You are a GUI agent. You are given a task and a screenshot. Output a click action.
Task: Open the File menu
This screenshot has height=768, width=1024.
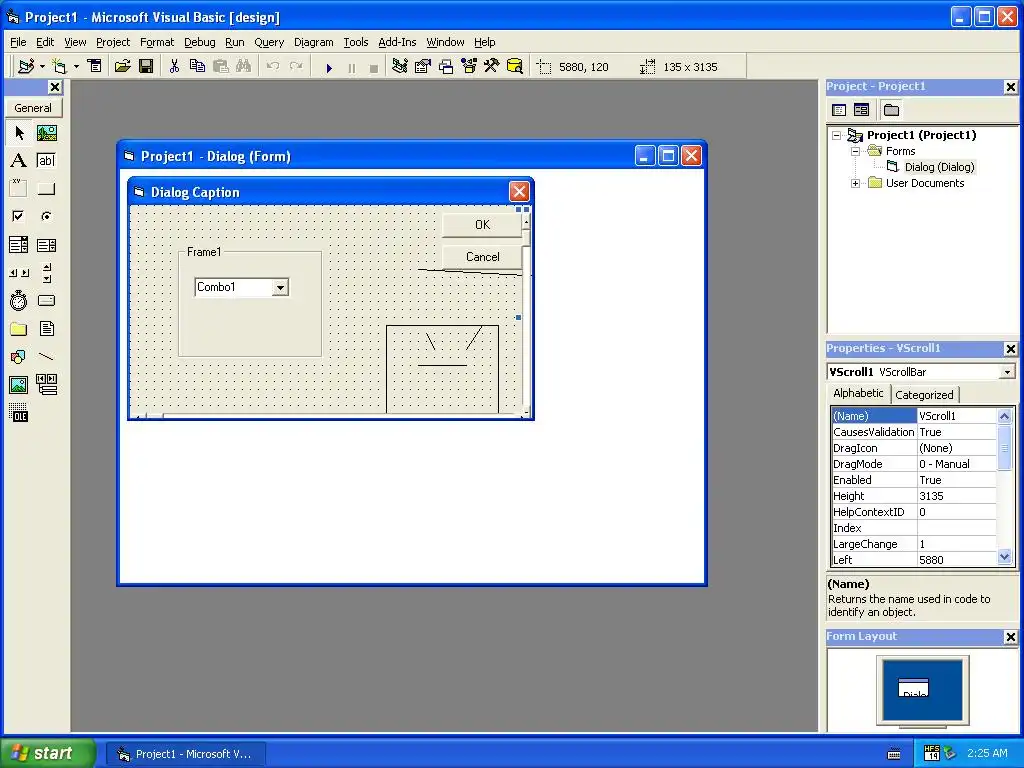18,42
